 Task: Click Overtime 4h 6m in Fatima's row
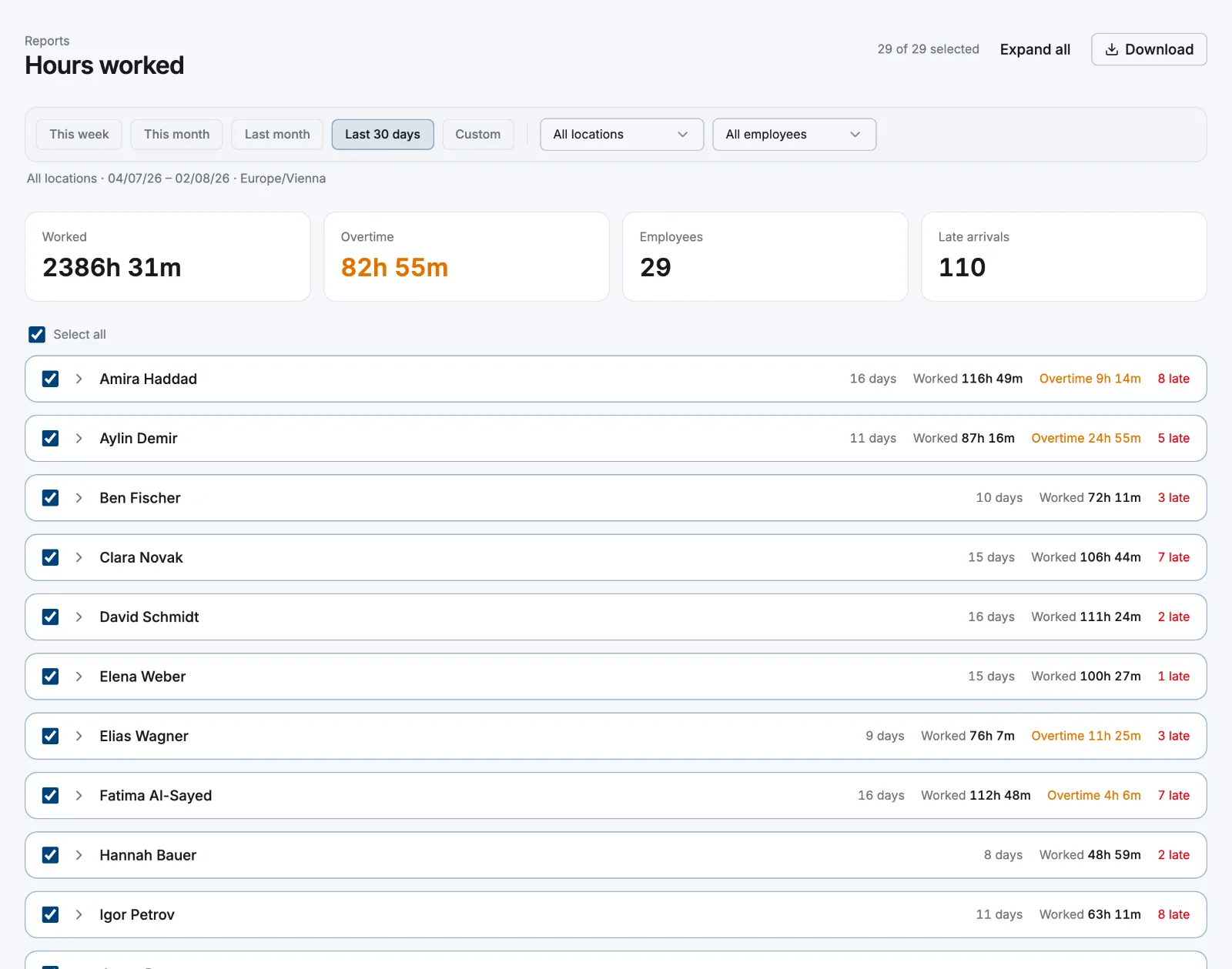tap(1094, 795)
